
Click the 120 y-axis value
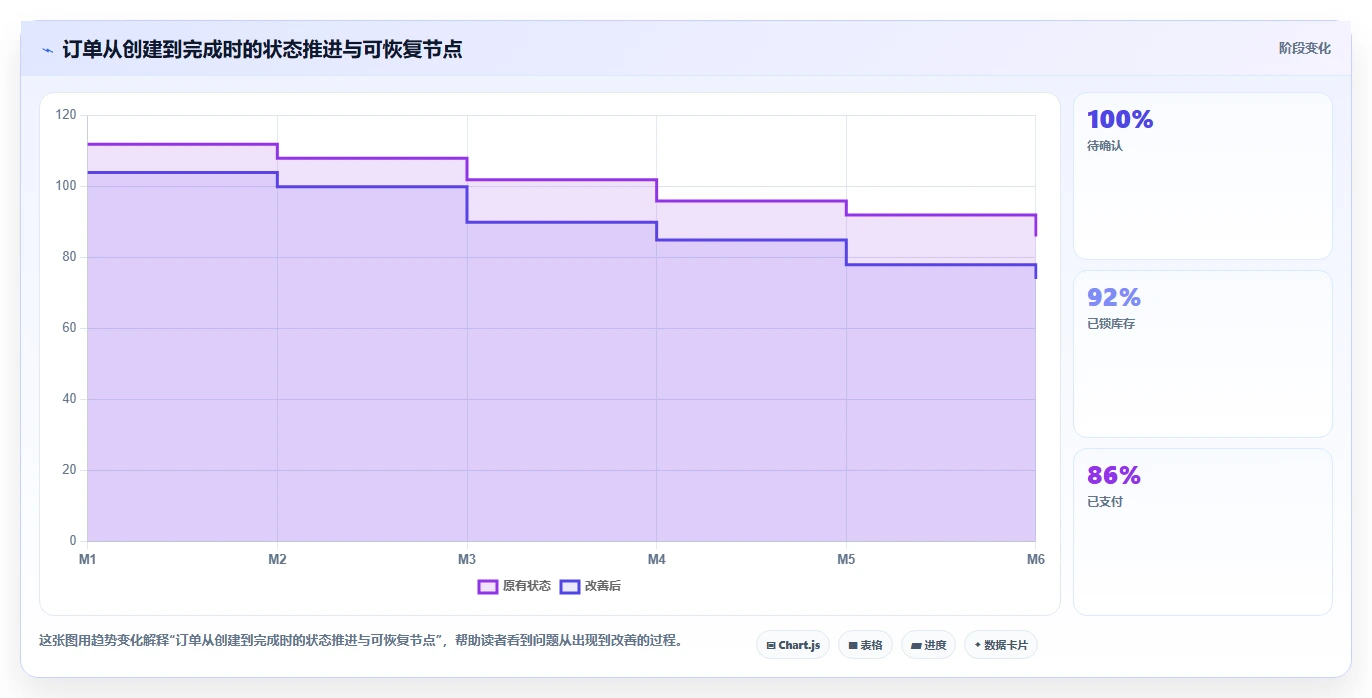click(66, 115)
